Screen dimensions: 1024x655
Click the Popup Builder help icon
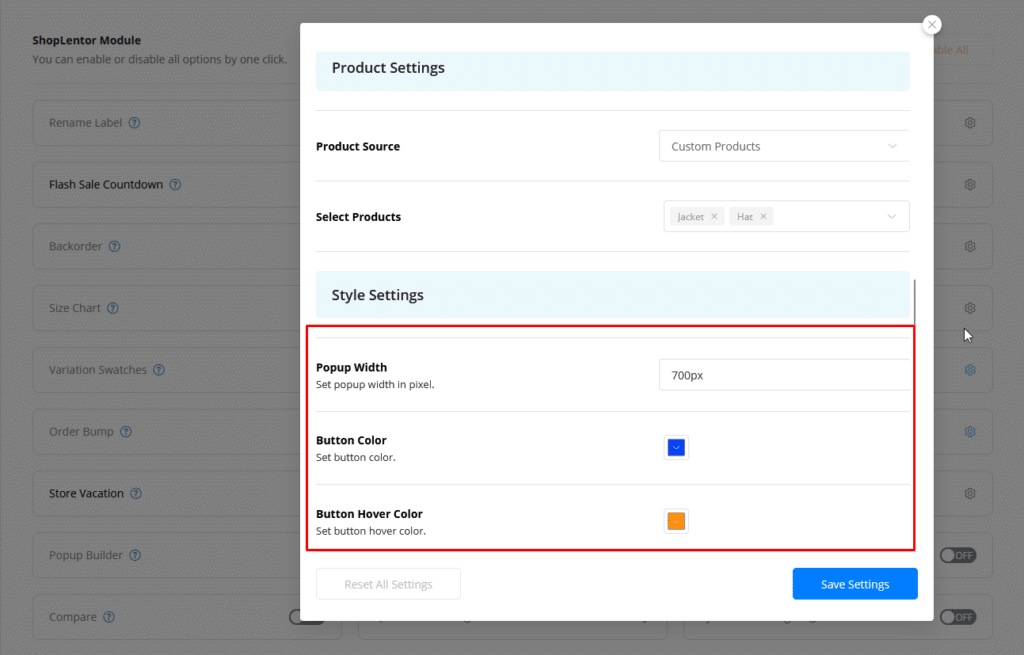pos(135,555)
